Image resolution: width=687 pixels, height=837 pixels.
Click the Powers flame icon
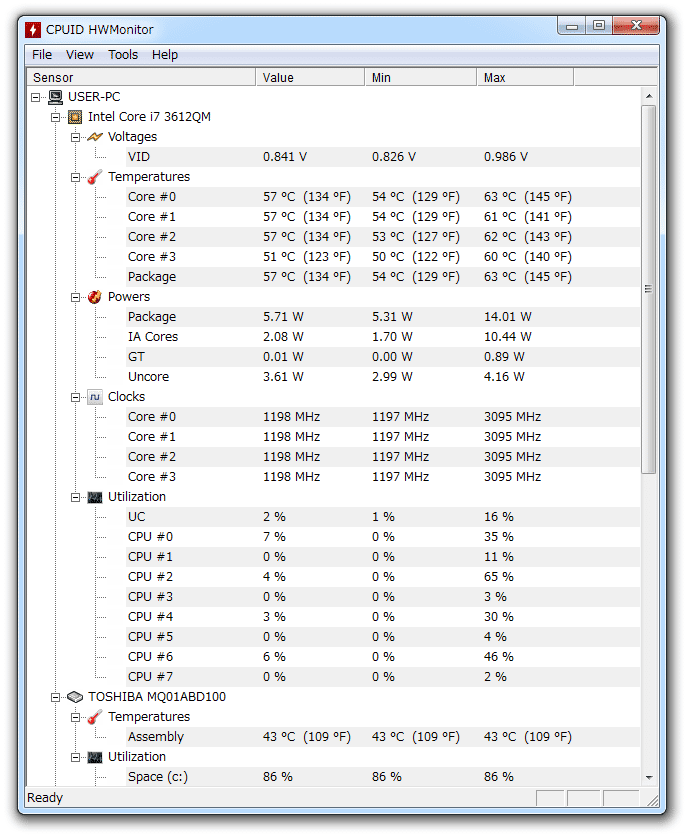(94, 297)
